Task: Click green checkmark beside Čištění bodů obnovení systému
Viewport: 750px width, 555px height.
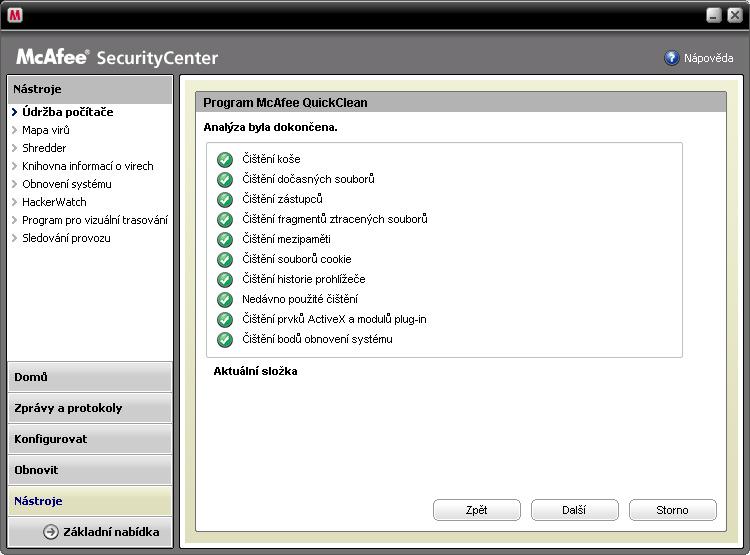Action: [x=225, y=340]
